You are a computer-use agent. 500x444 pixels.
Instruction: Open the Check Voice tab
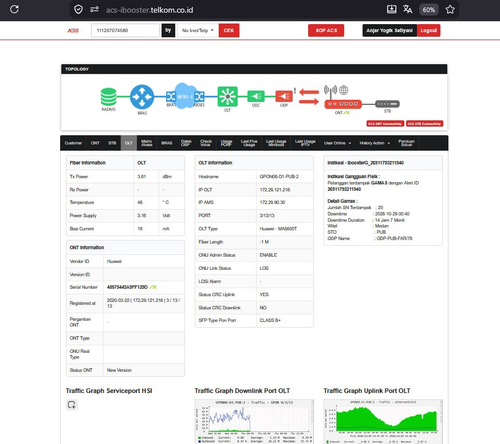click(206, 143)
